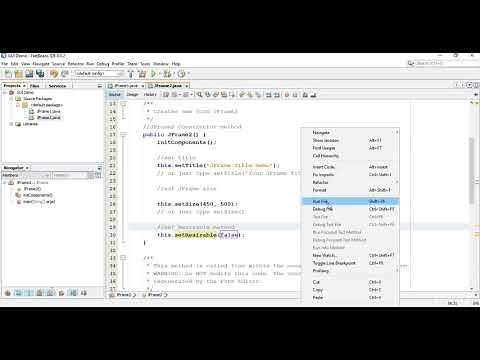This screenshot has height=360, width=480.
Task: Click the Comment icon in editor toolbar
Action: click(x=305, y=95)
